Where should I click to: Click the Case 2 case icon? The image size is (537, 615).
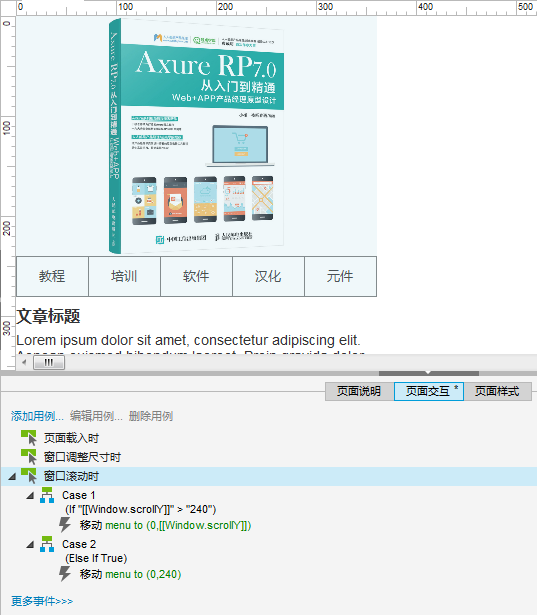(x=47, y=544)
